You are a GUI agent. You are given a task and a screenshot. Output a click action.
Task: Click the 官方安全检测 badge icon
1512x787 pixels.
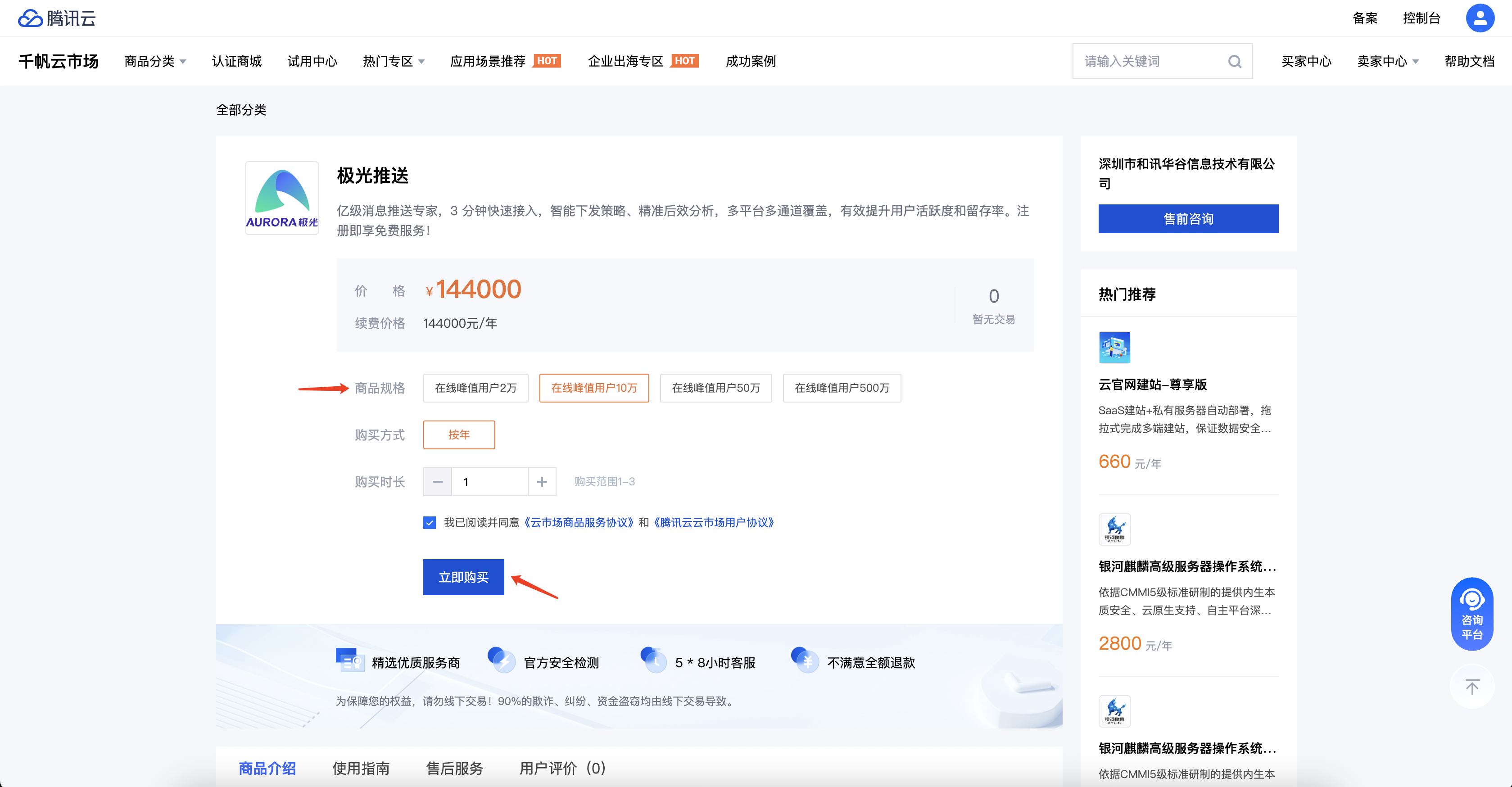pyautogui.click(x=501, y=661)
